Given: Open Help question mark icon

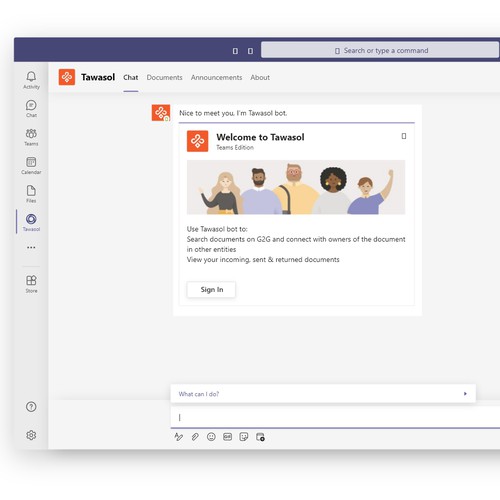Looking at the screenshot, I should 31,407.
